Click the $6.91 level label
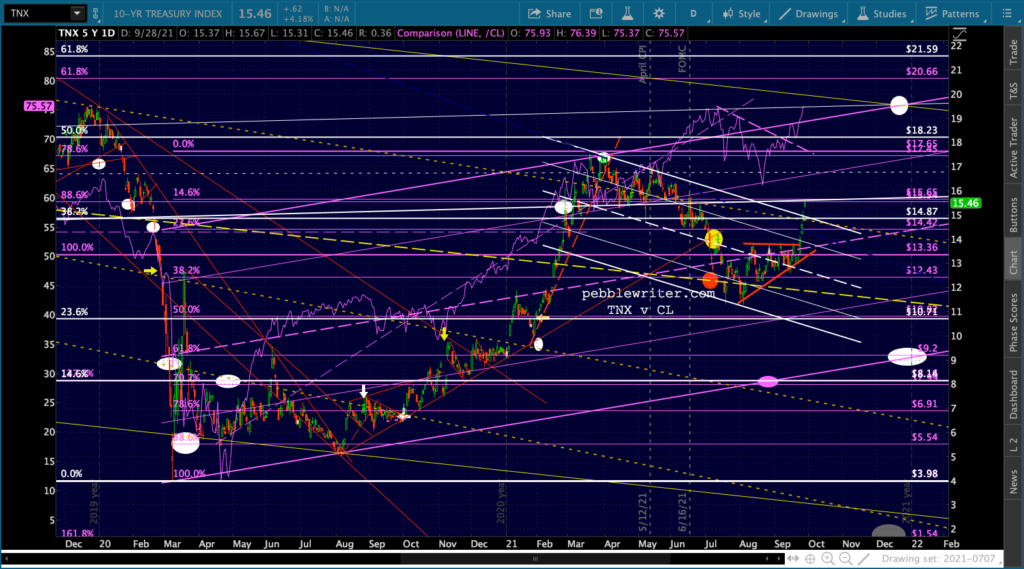 coord(924,404)
